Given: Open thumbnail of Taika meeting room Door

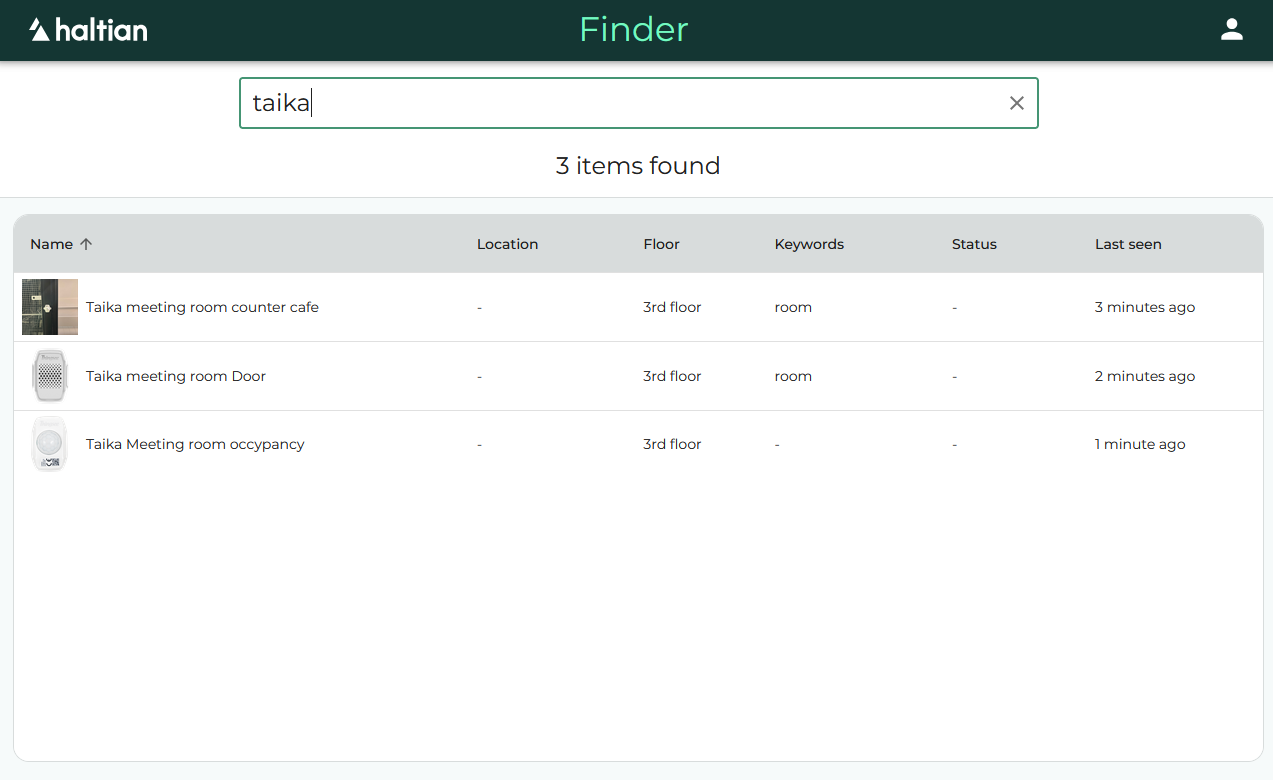Looking at the screenshot, I should point(50,376).
